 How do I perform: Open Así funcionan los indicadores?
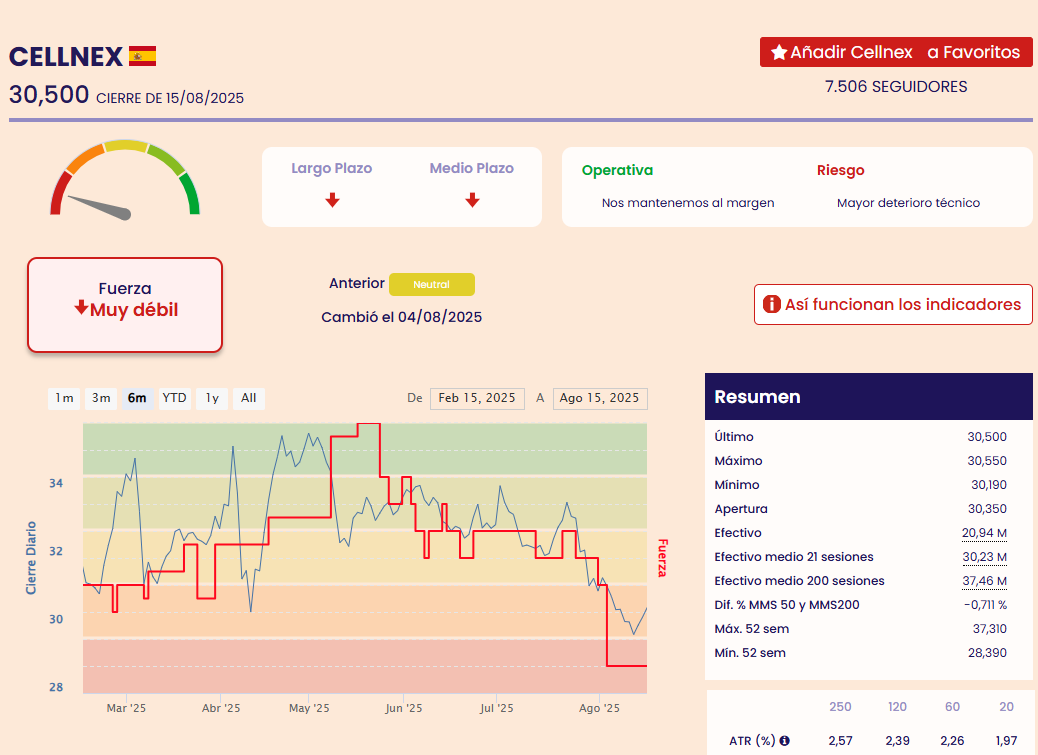(893, 304)
